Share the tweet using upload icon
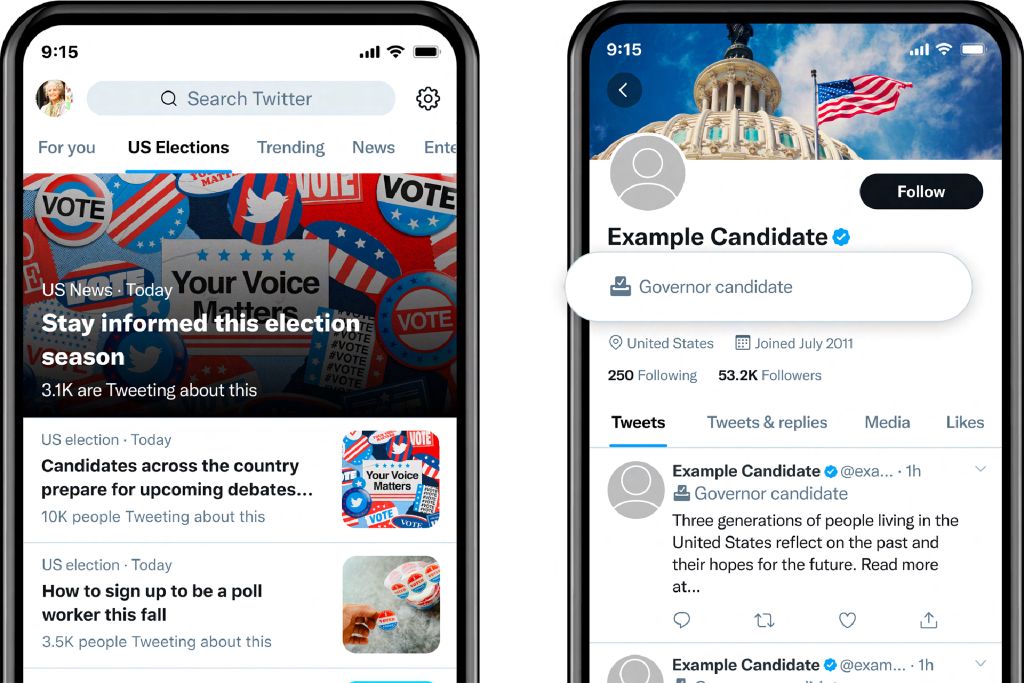 tap(929, 620)
